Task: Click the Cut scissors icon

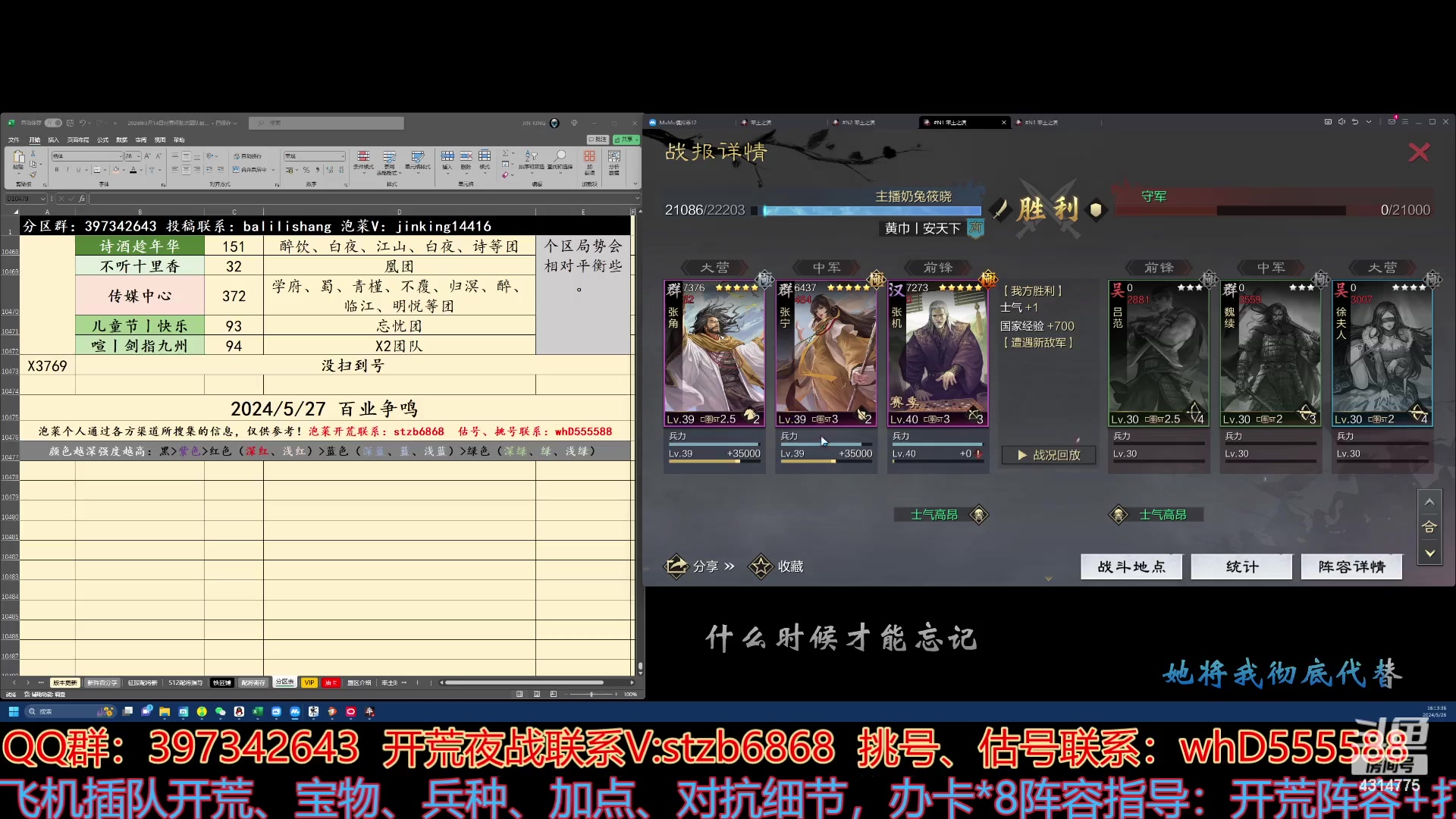Action: (x=33, y=153)
